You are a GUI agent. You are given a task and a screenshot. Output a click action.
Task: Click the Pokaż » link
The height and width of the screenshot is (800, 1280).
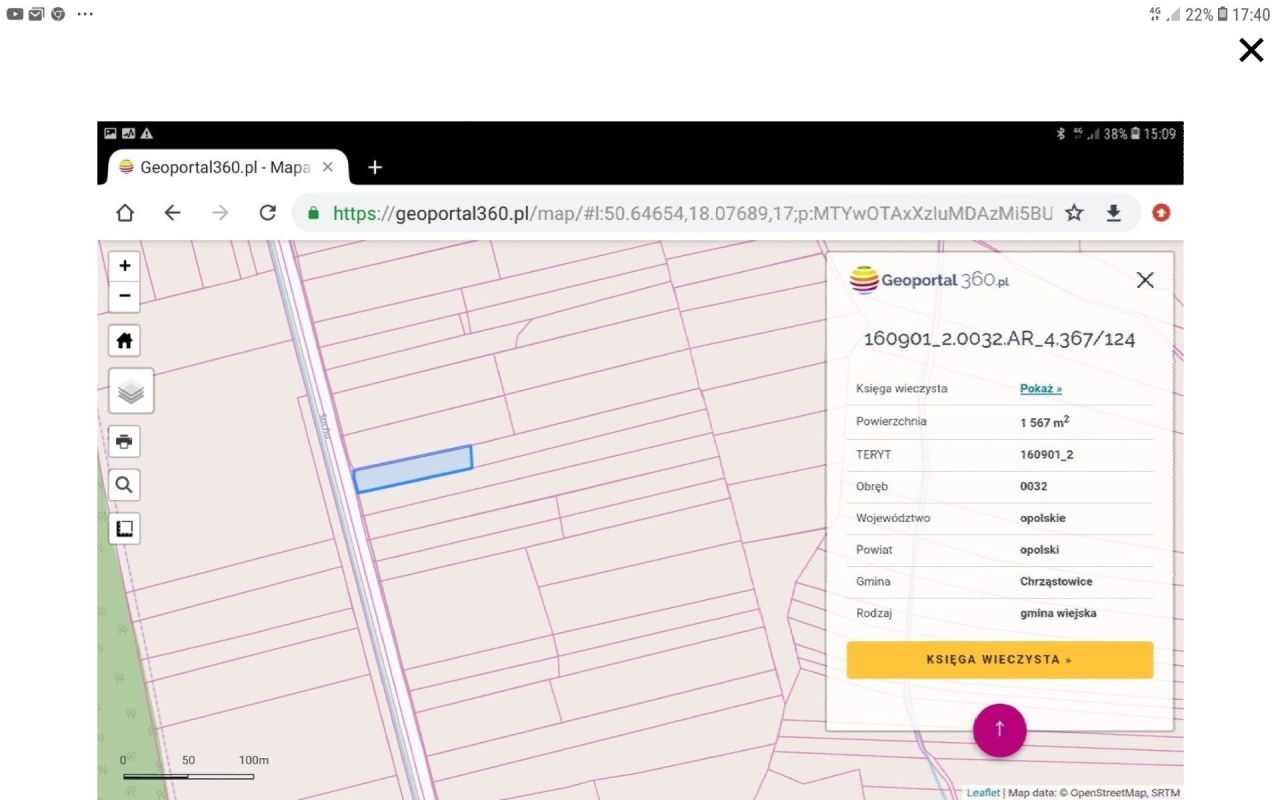[x=1040, y=389]
